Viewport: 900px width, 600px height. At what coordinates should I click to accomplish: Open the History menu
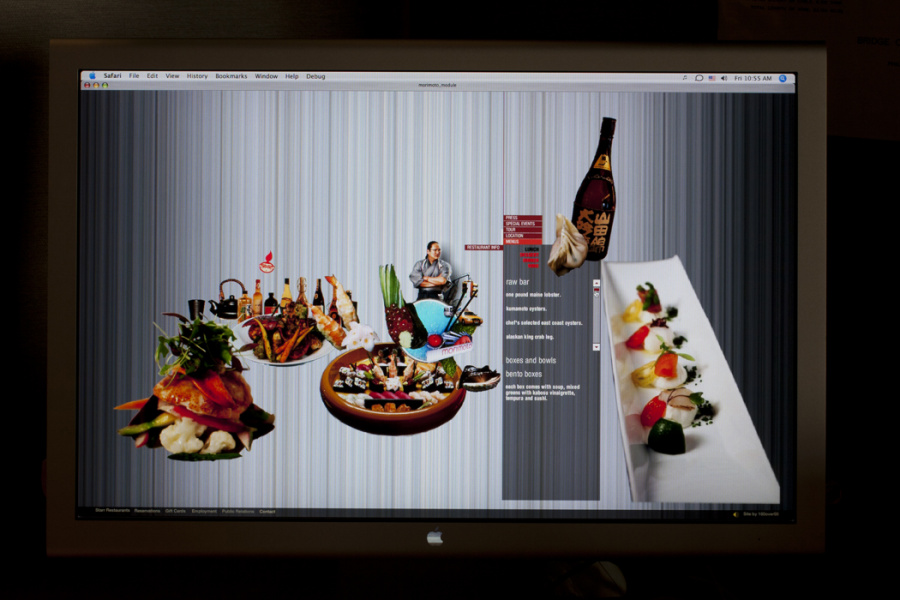point(197,76)
